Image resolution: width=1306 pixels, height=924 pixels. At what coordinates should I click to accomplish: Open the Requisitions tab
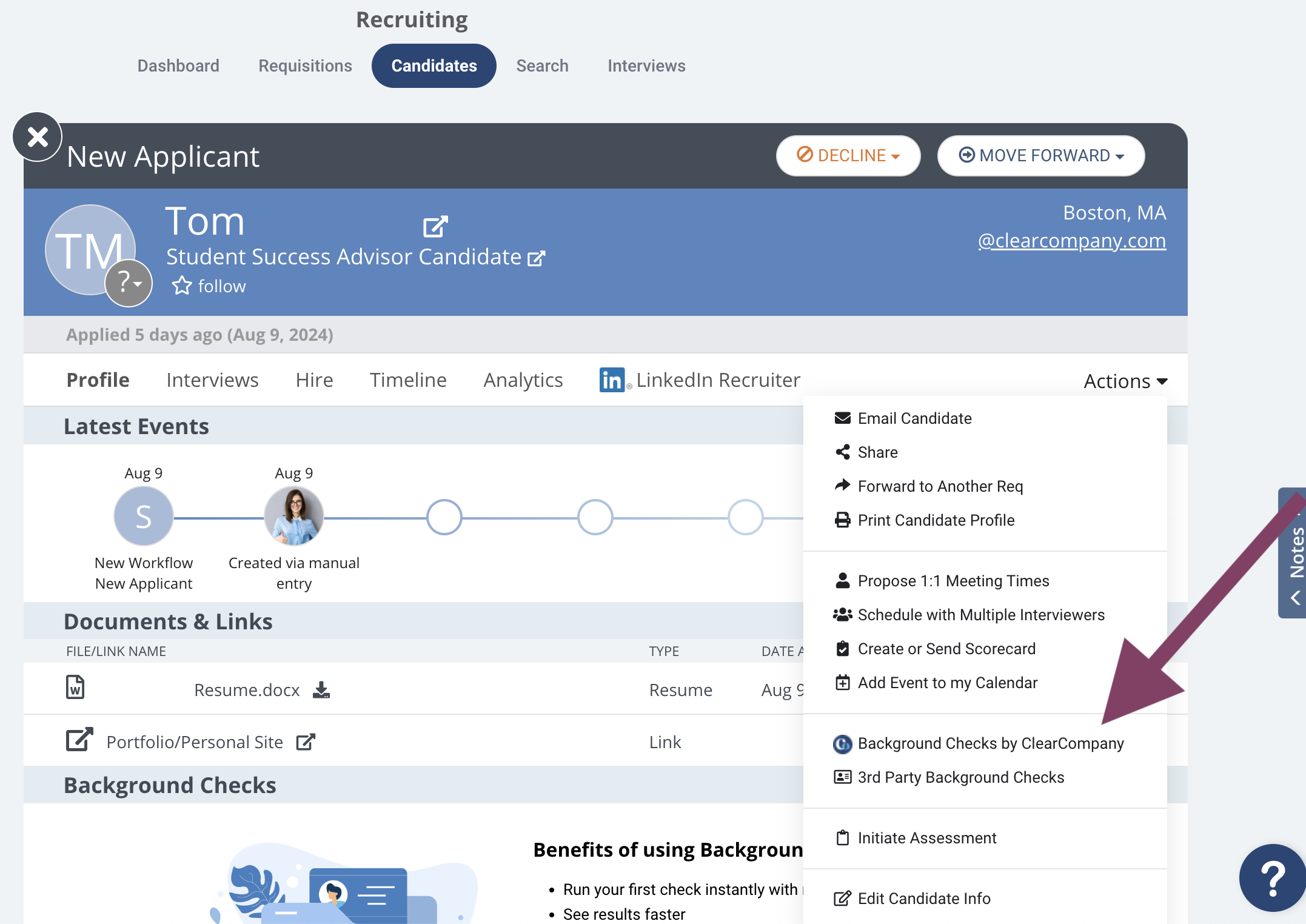[x=305, y=65]
